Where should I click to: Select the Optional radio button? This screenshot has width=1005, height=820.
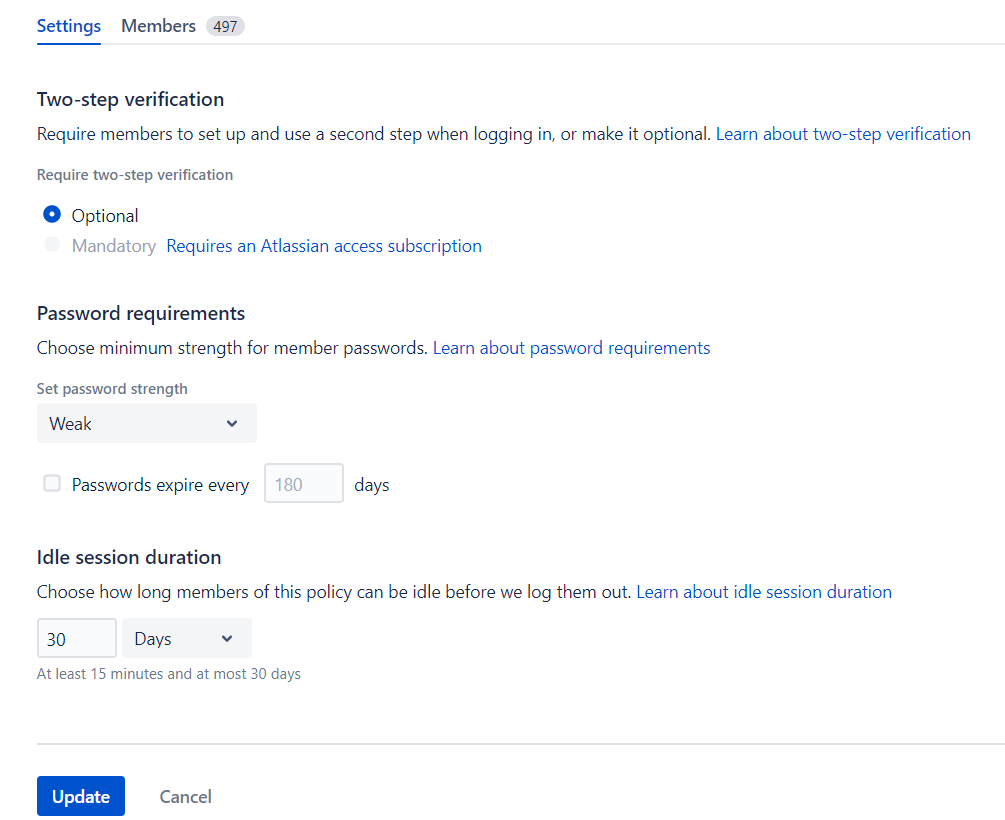[x=52, y=215]
